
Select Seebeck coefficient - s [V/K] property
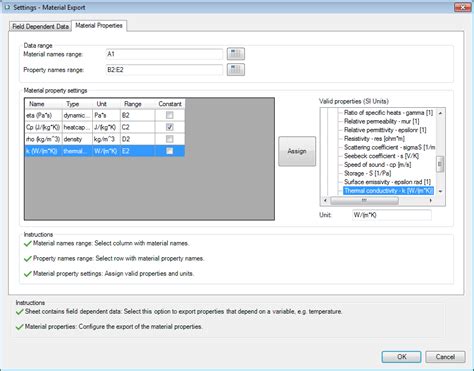pyautogui.click(x=381, y=156)
